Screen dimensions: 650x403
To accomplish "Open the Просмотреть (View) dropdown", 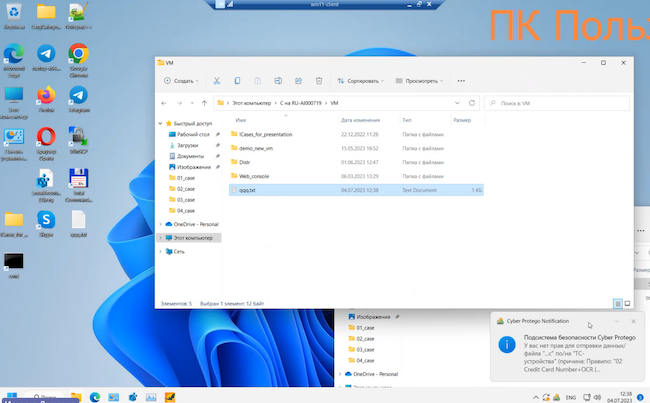I will [419, 81].
